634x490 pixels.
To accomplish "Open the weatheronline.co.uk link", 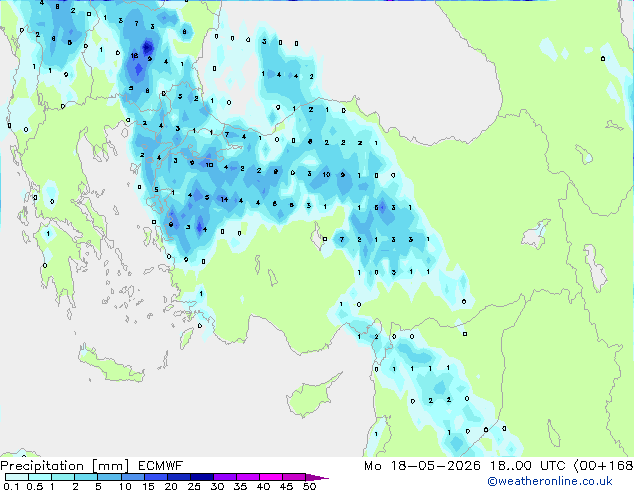I will point(550,481).
